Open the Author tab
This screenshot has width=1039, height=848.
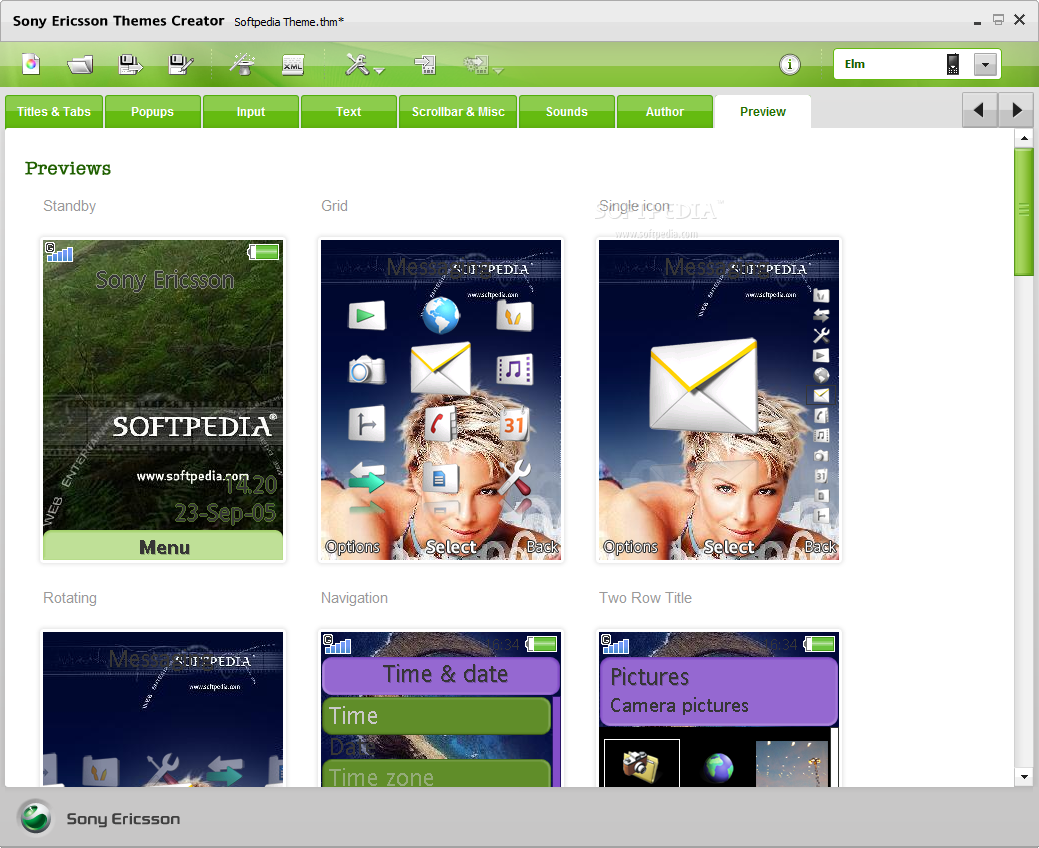pyautogui.click(x=665, y=111)
